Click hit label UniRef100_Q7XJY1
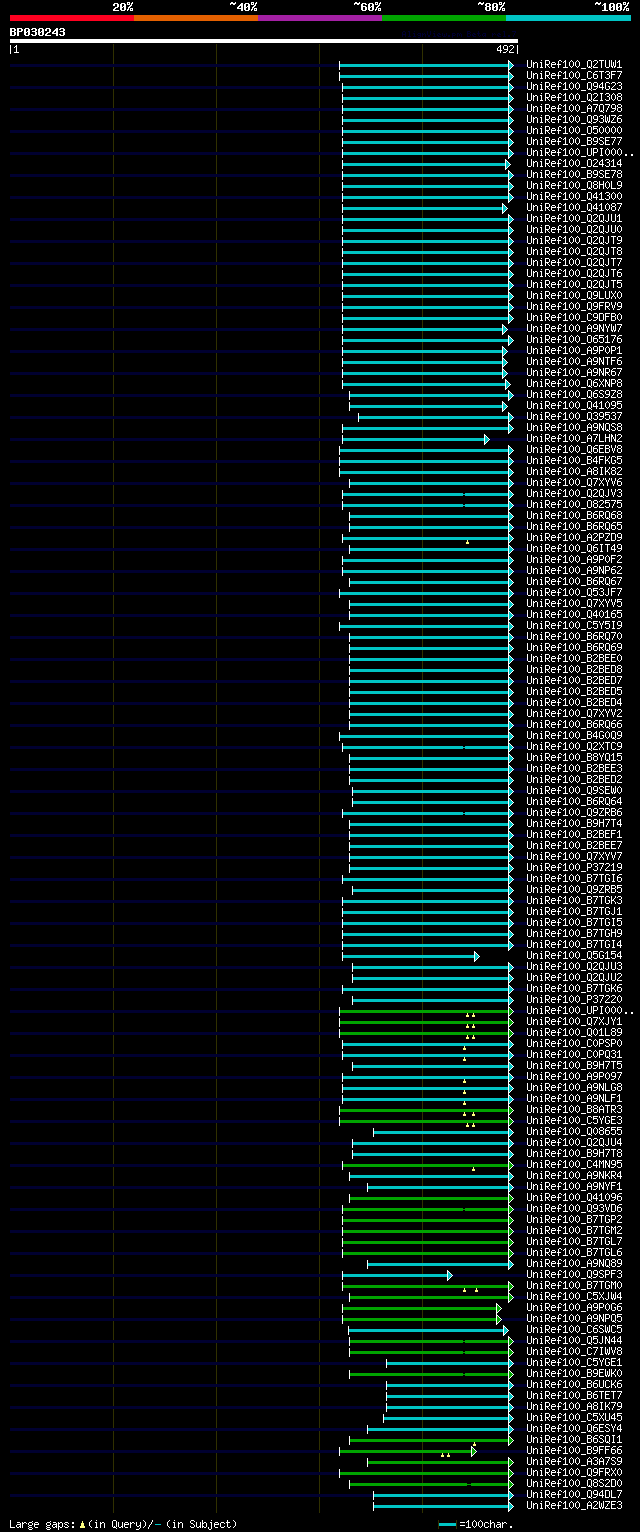 tap(574, 1021)
